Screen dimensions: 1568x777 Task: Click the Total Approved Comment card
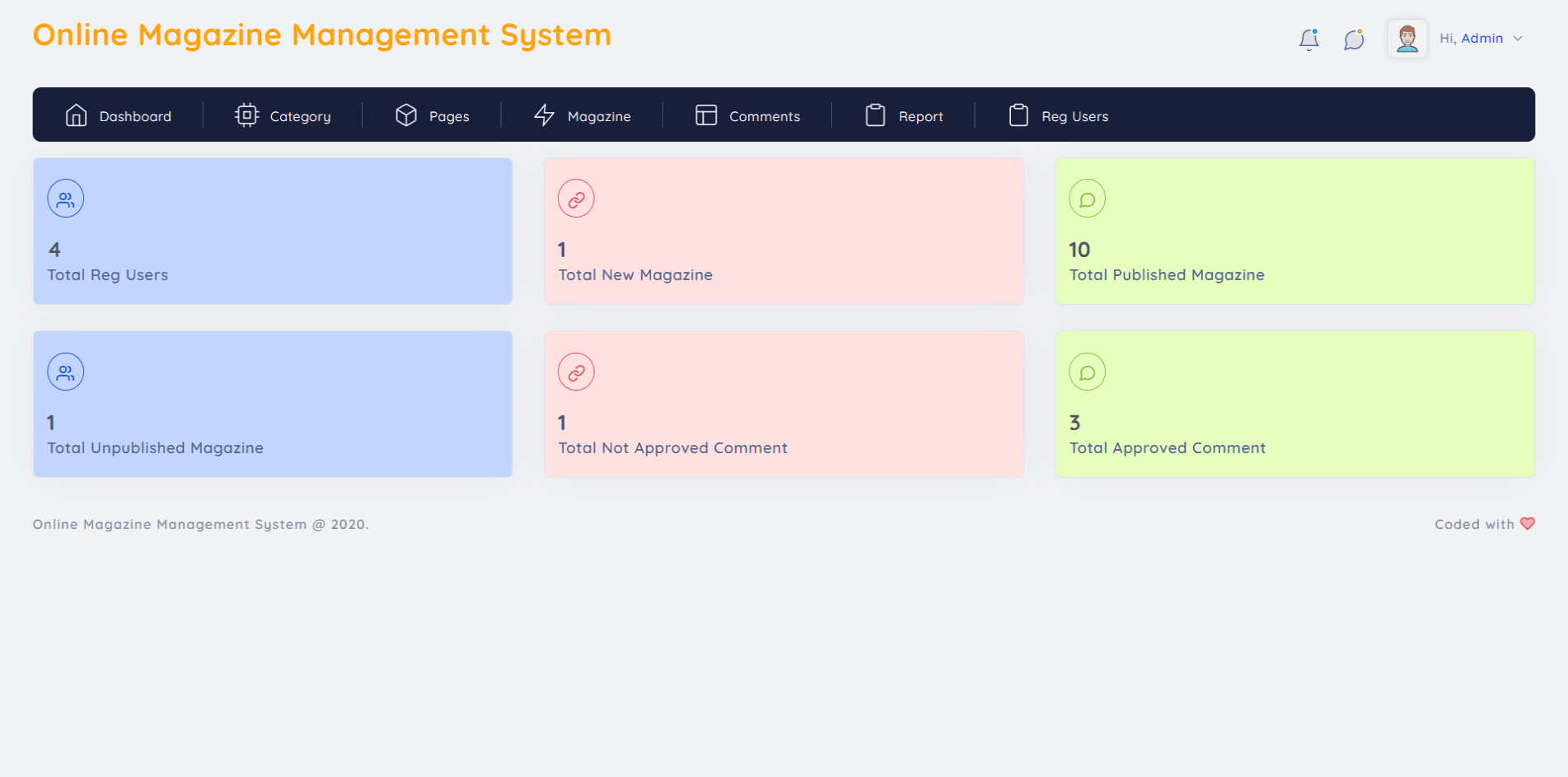click(1294, 404)
